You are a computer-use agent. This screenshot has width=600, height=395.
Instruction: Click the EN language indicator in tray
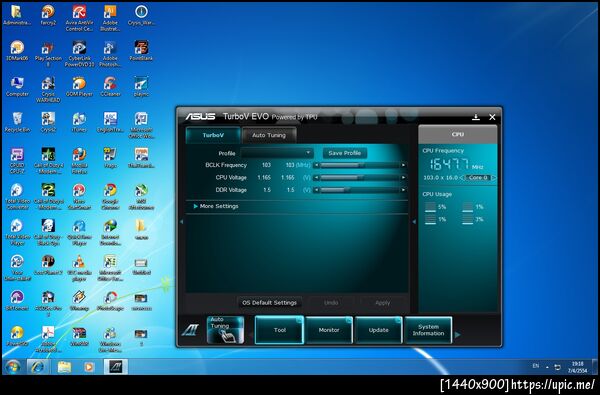tap(536, 366)
